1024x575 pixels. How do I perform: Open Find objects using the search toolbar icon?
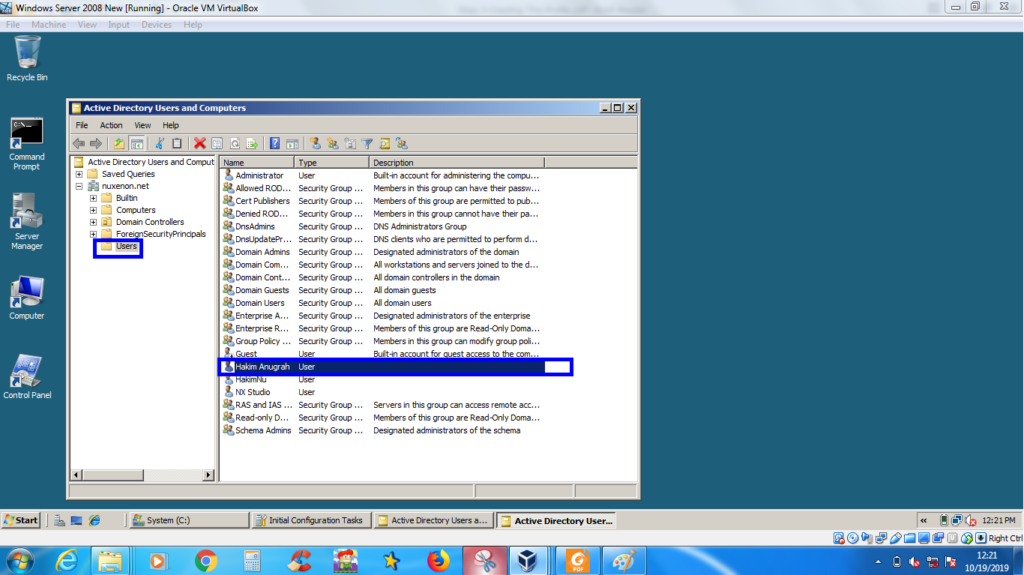coord(385,143)
